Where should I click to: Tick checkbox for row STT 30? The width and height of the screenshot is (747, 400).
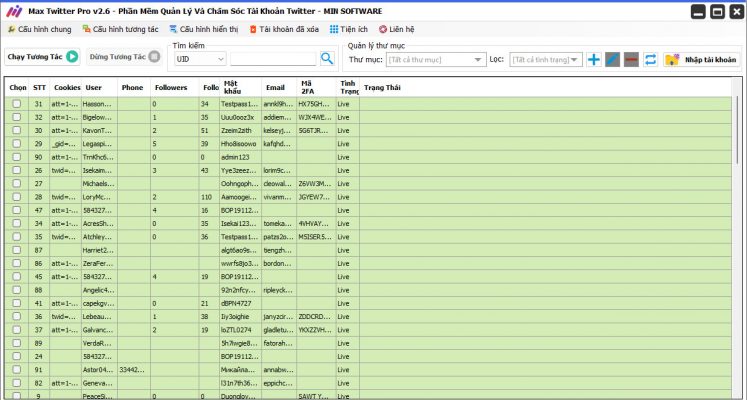pos(17,130)
